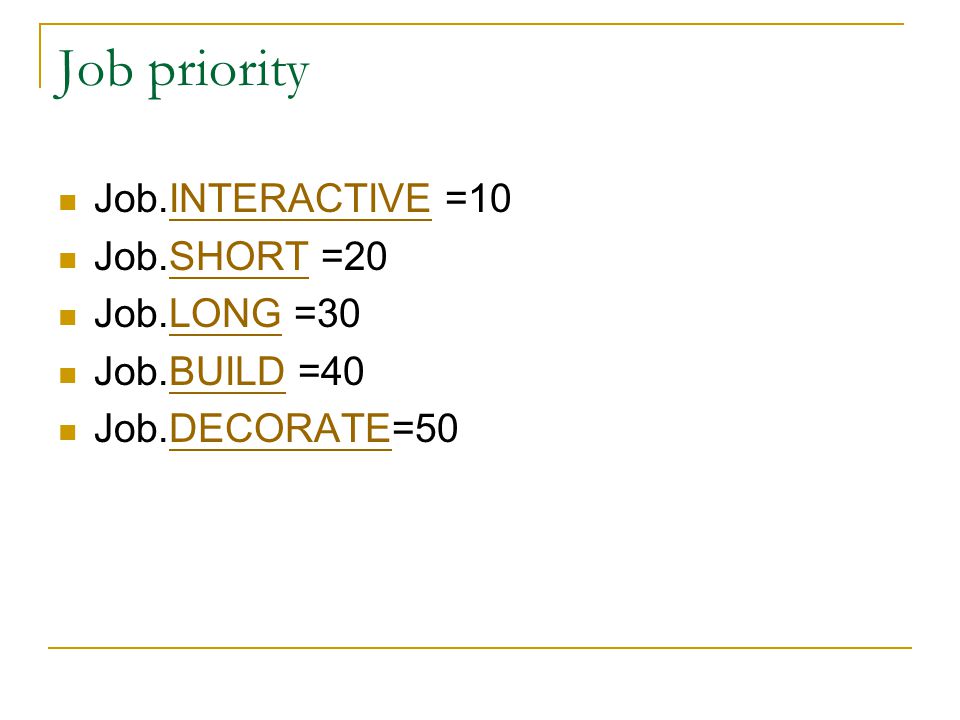Follow the LONG link
This screenshot has height=720, width=960.
click(225, 313)
